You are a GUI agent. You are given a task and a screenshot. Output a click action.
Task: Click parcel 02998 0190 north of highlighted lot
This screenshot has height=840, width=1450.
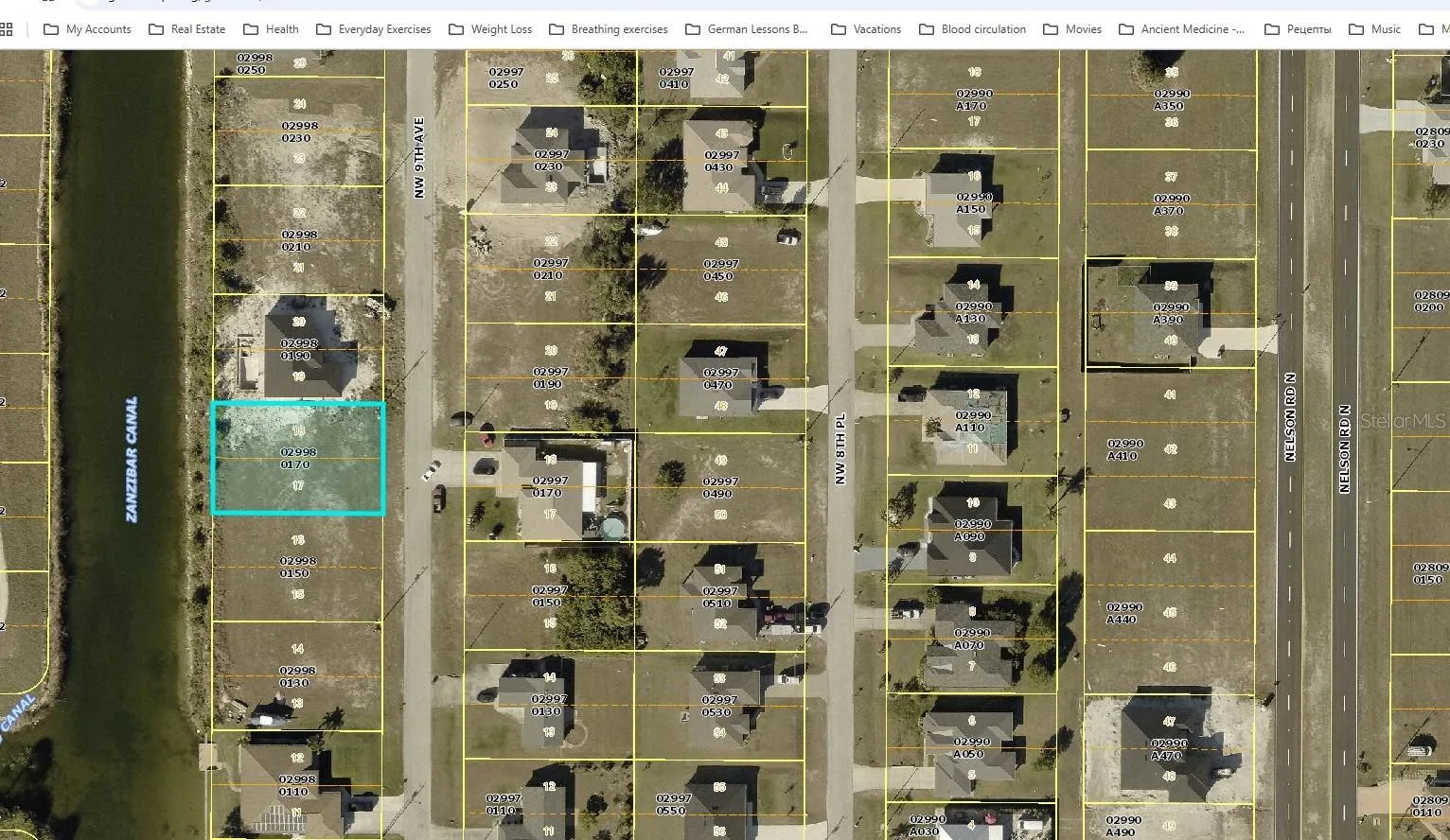click(x=297, y=349)
